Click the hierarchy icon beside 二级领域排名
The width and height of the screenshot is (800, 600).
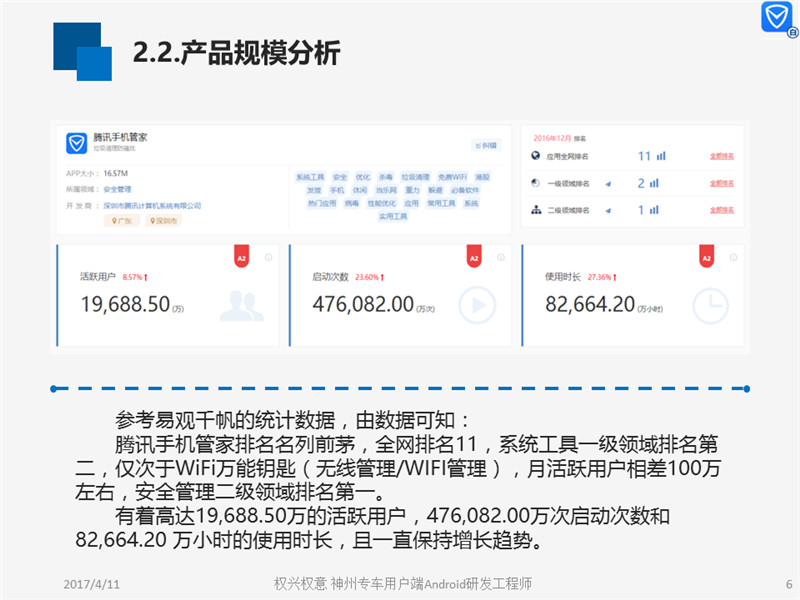click(x=536, y=210)
